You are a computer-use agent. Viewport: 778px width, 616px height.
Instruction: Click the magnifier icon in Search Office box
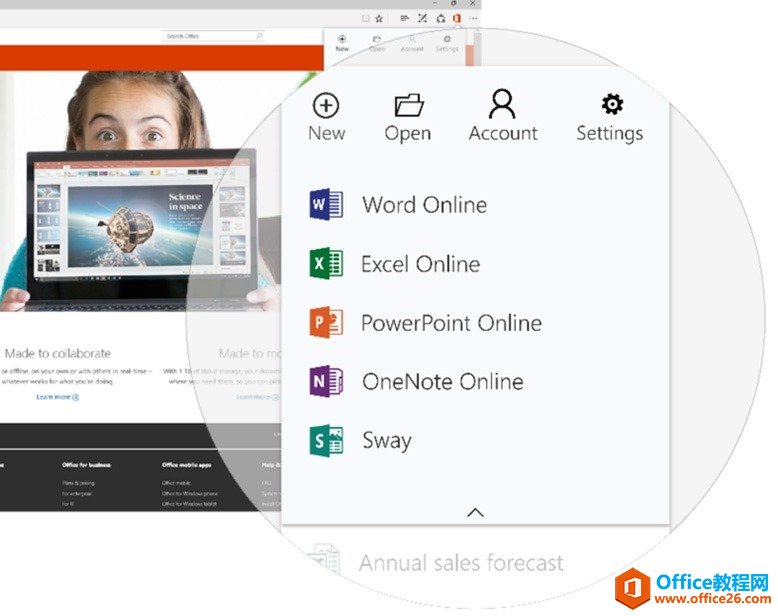(259, 36)
